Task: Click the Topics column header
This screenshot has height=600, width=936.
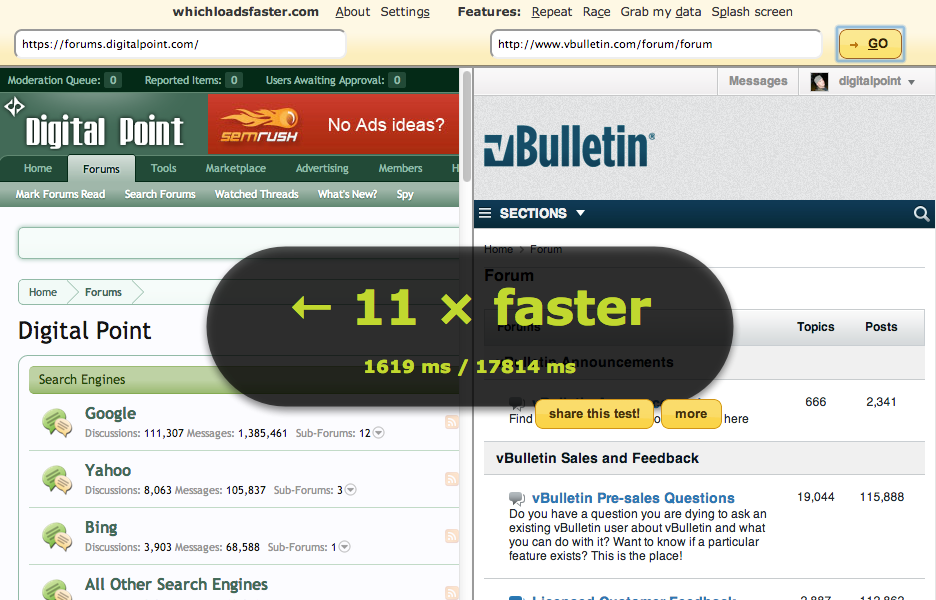Action: [815, 327]
